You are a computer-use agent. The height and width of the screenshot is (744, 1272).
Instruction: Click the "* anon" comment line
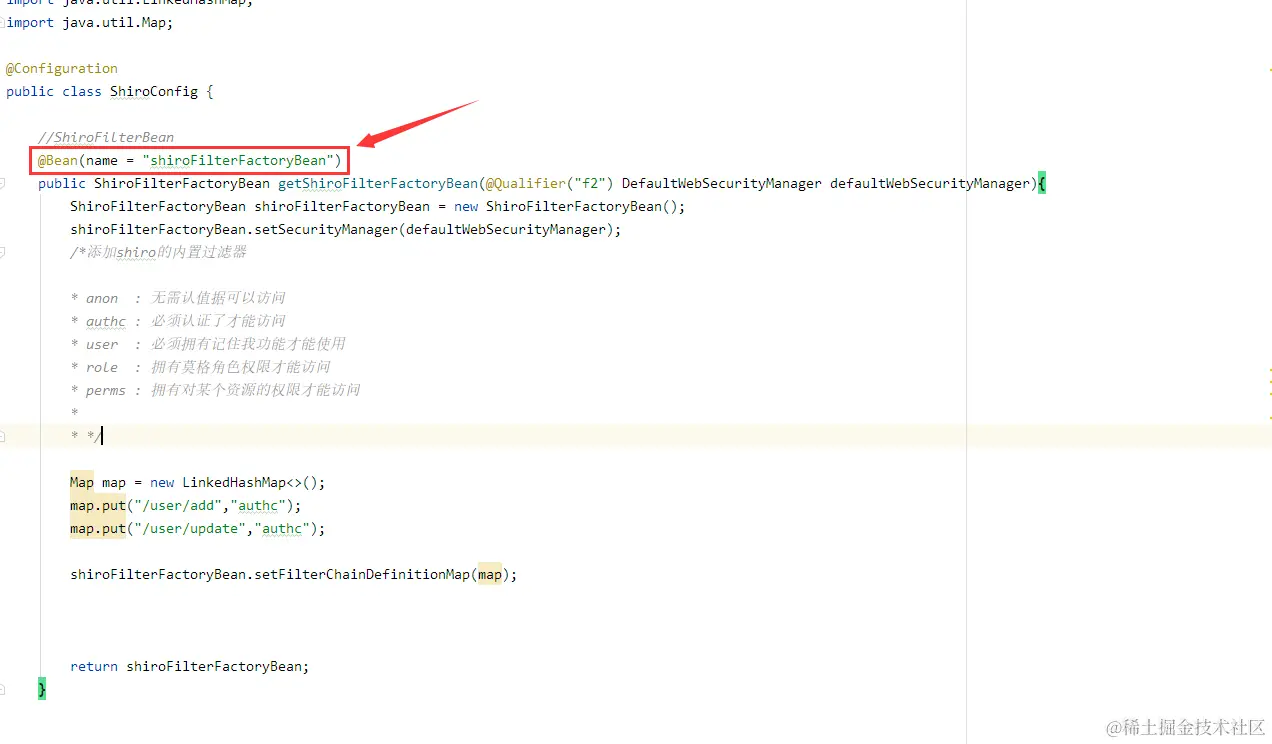tap(178, 298)
